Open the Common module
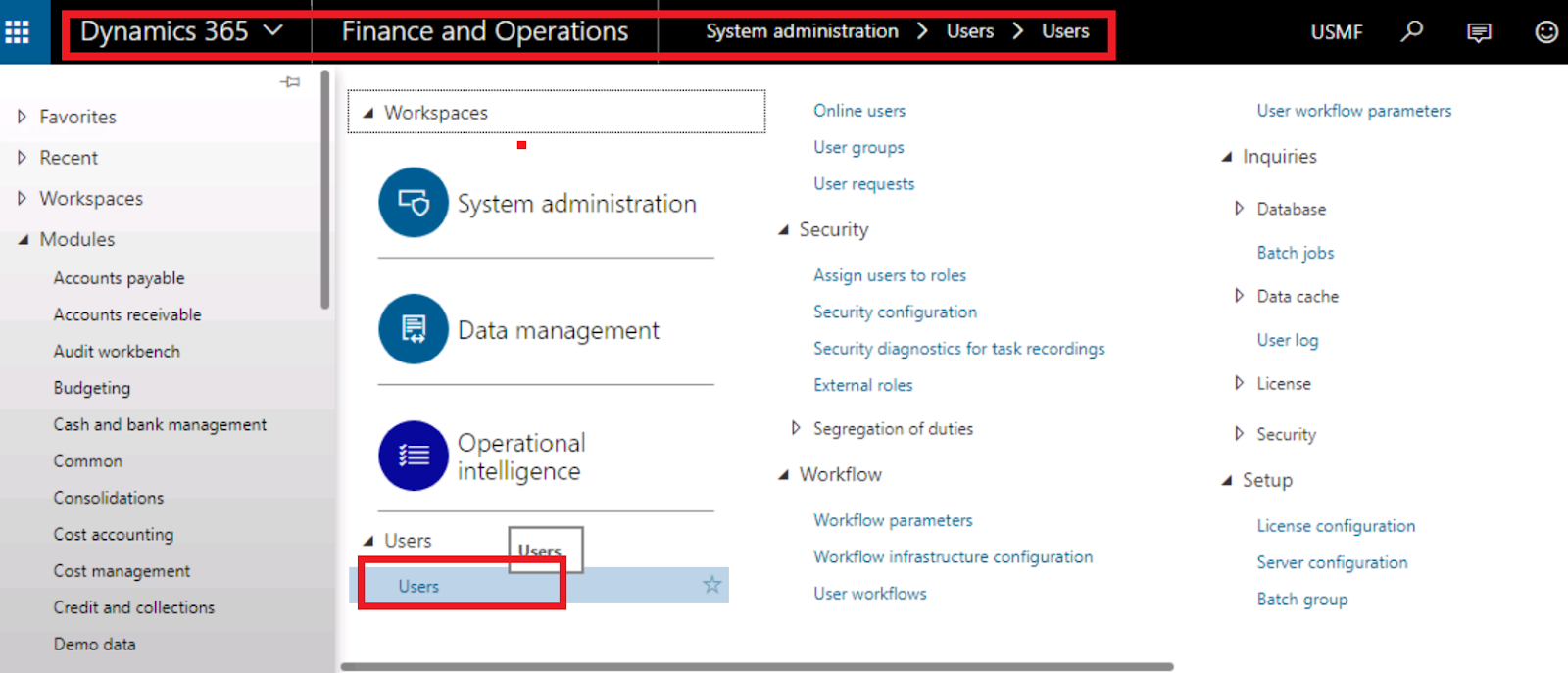 point(88,460)
